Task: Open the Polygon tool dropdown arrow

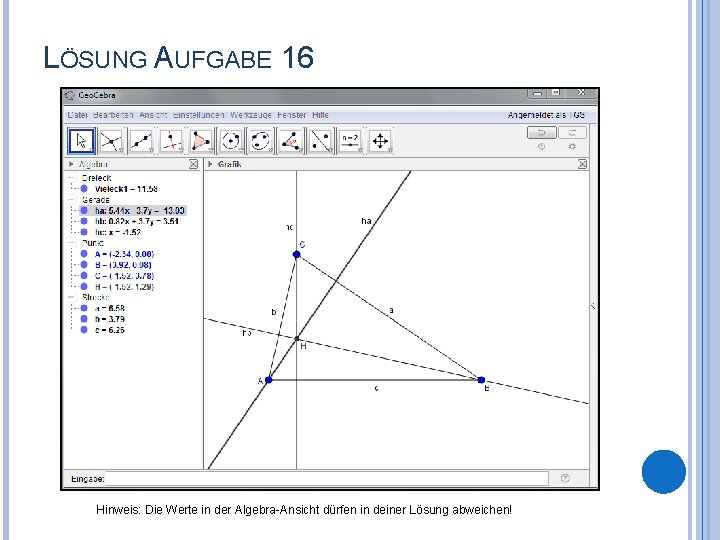Action: 211,150
